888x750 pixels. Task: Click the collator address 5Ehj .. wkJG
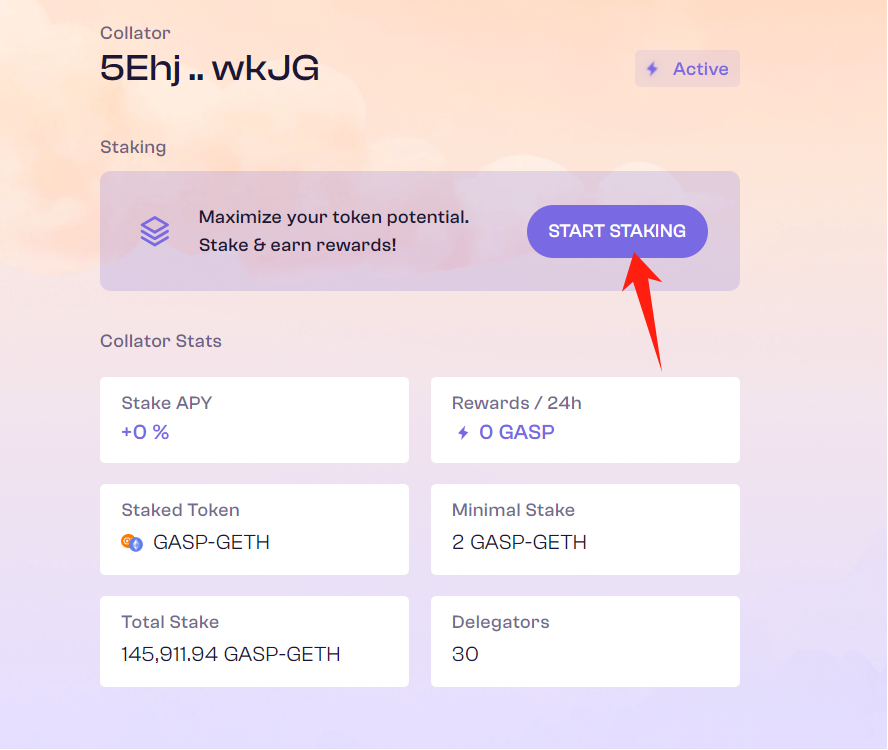[210, 69]
